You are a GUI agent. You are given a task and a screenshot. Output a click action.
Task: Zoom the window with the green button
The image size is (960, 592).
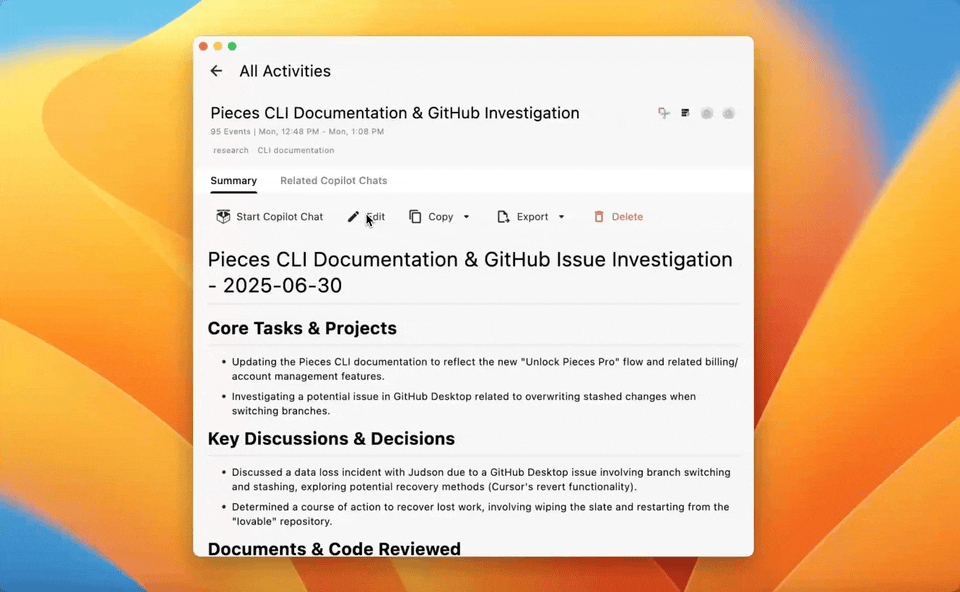coord(232,47)
